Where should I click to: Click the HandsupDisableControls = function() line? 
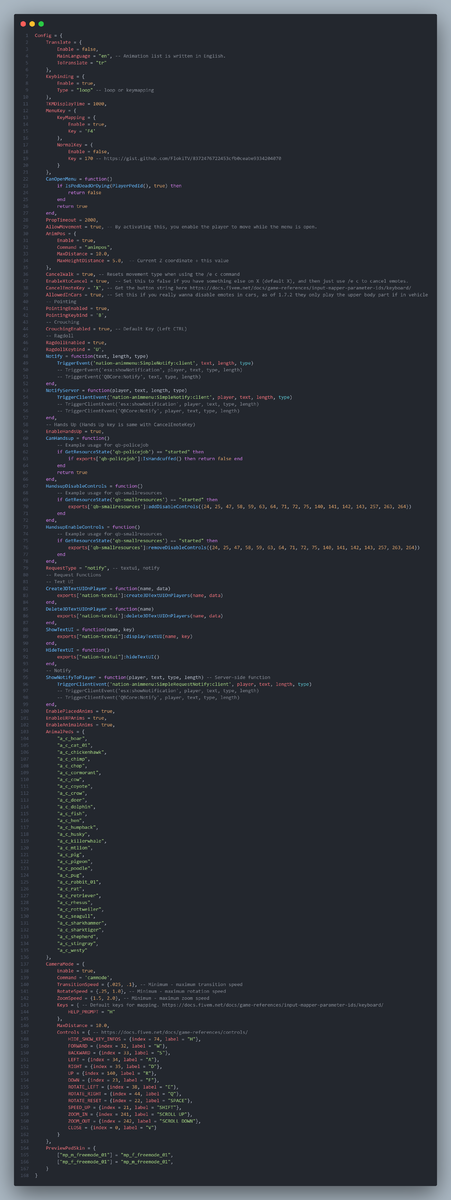(93, 486)
